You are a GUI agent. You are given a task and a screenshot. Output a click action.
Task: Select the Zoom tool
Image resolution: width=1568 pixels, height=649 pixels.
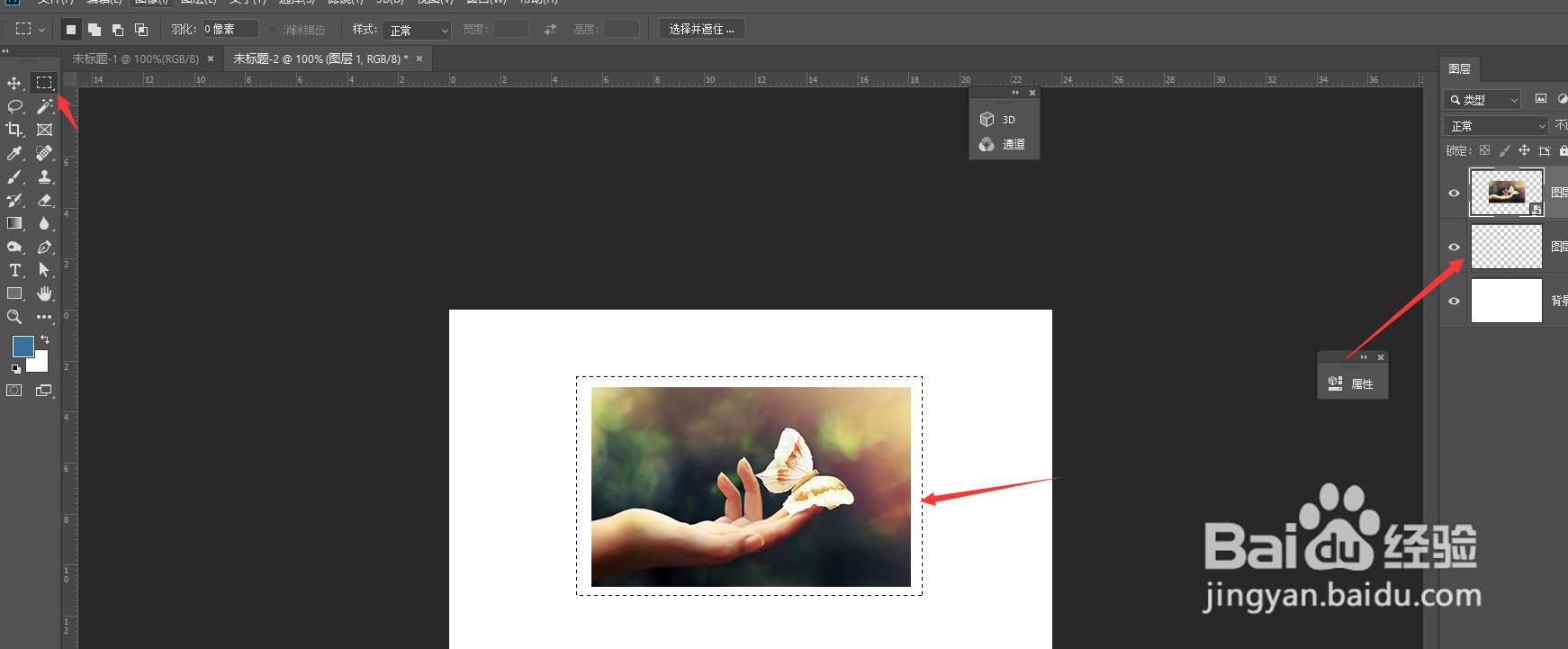click(x=14, y=317)
